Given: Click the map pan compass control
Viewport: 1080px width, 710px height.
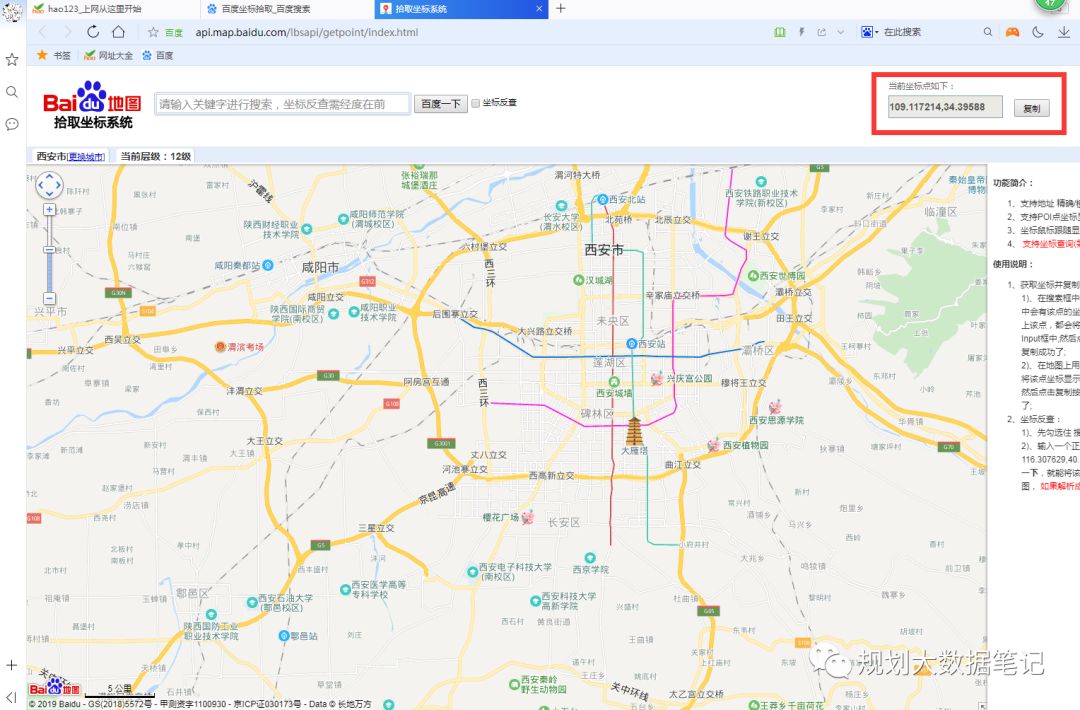Looking at the screenshot, I should pyautogui.click(x=50, y=185).
